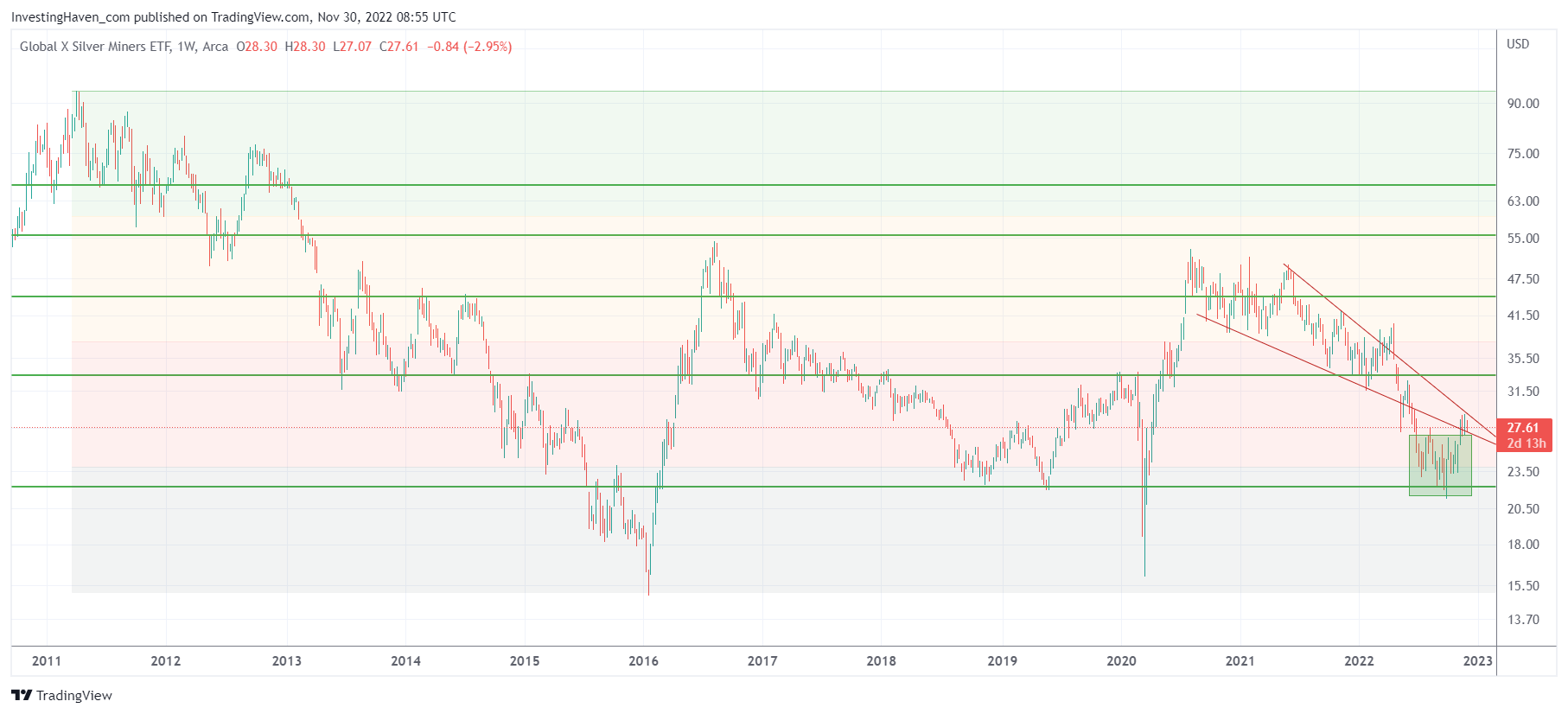
Task: Click the 2017 year label on time axis
Action: (x=762, y=661)
